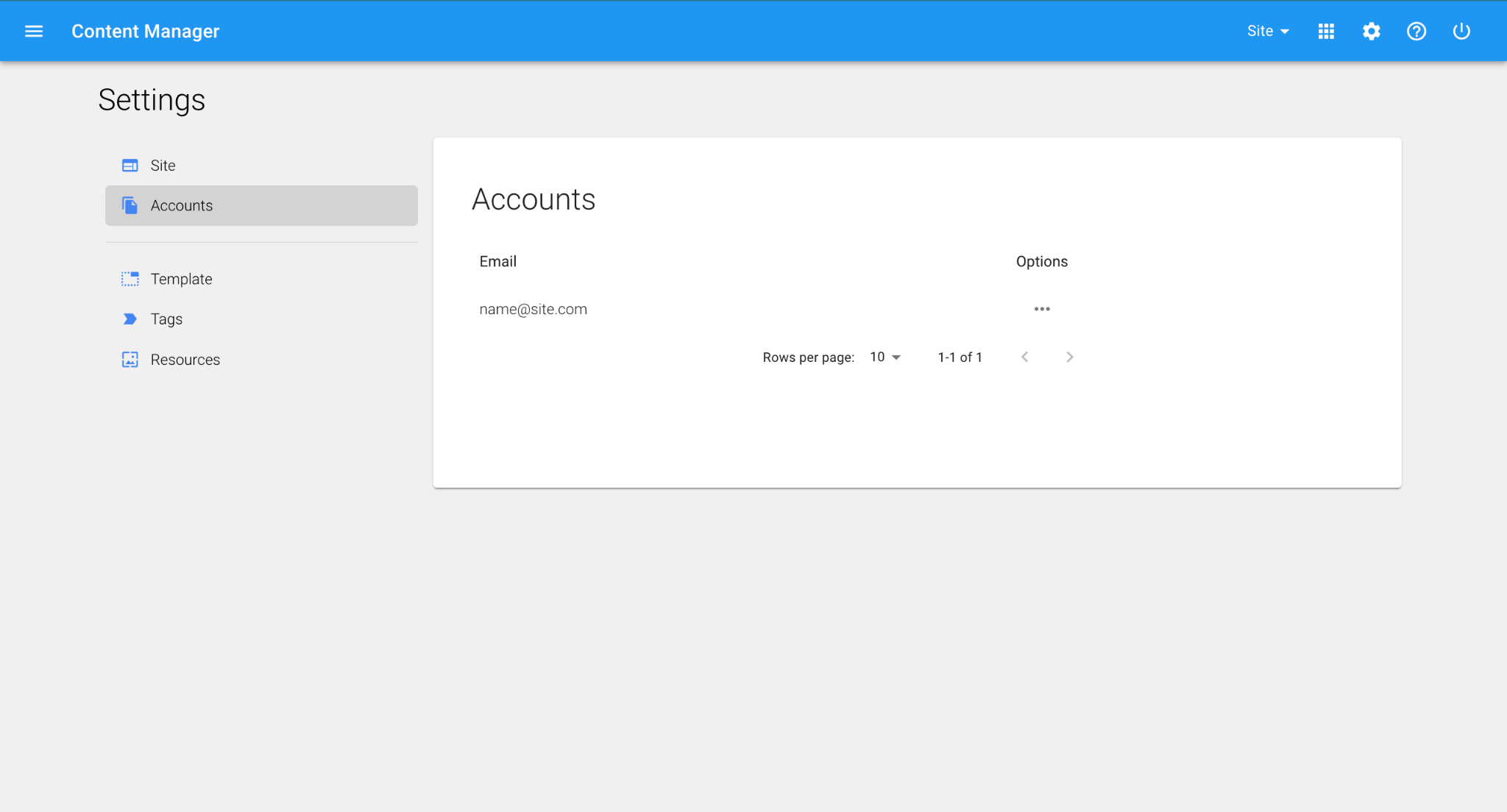
Task: Go to next page of accounts
Action: (1069, 357)
